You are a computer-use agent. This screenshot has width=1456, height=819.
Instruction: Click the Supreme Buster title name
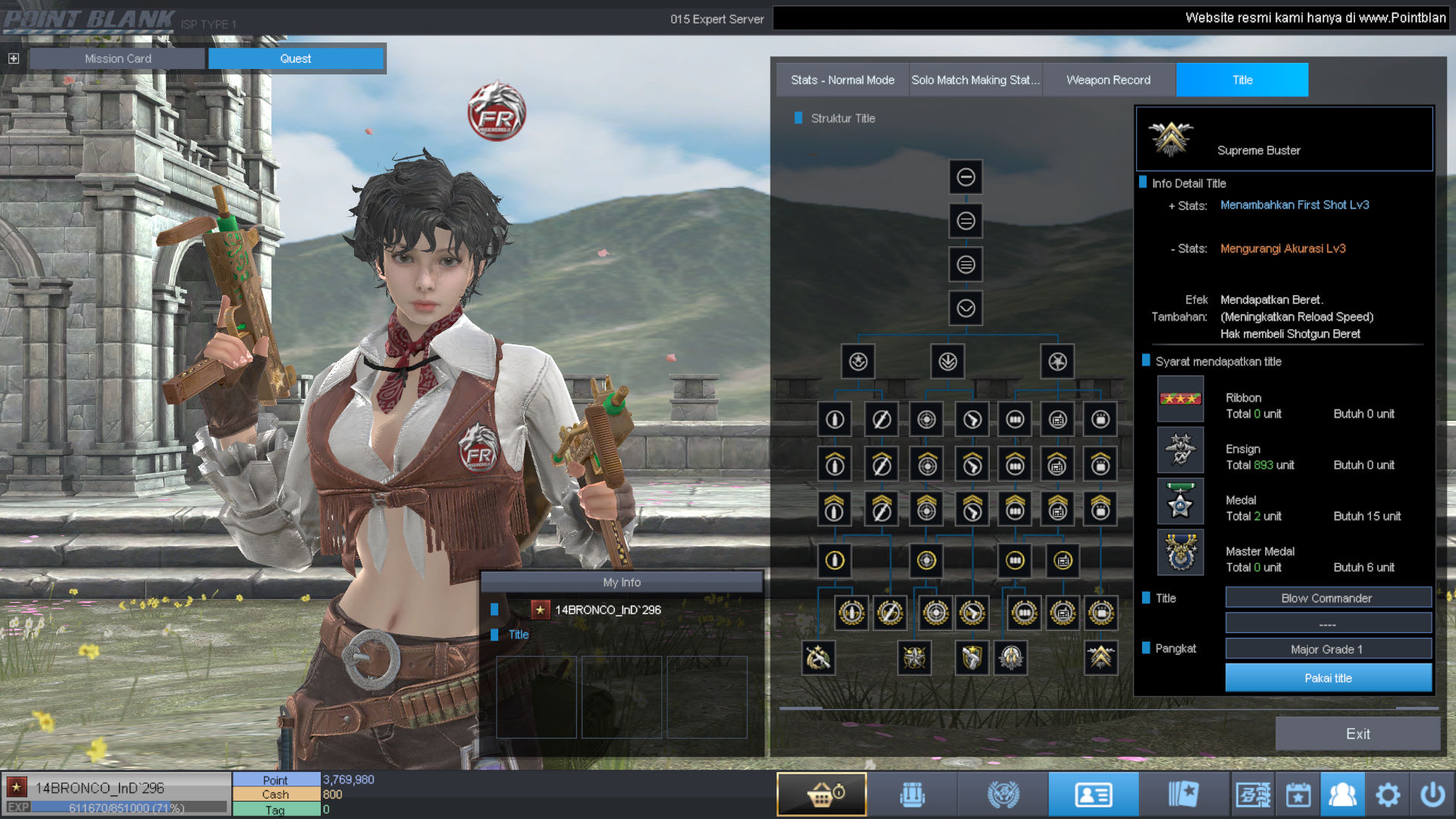pos(1258,150)
